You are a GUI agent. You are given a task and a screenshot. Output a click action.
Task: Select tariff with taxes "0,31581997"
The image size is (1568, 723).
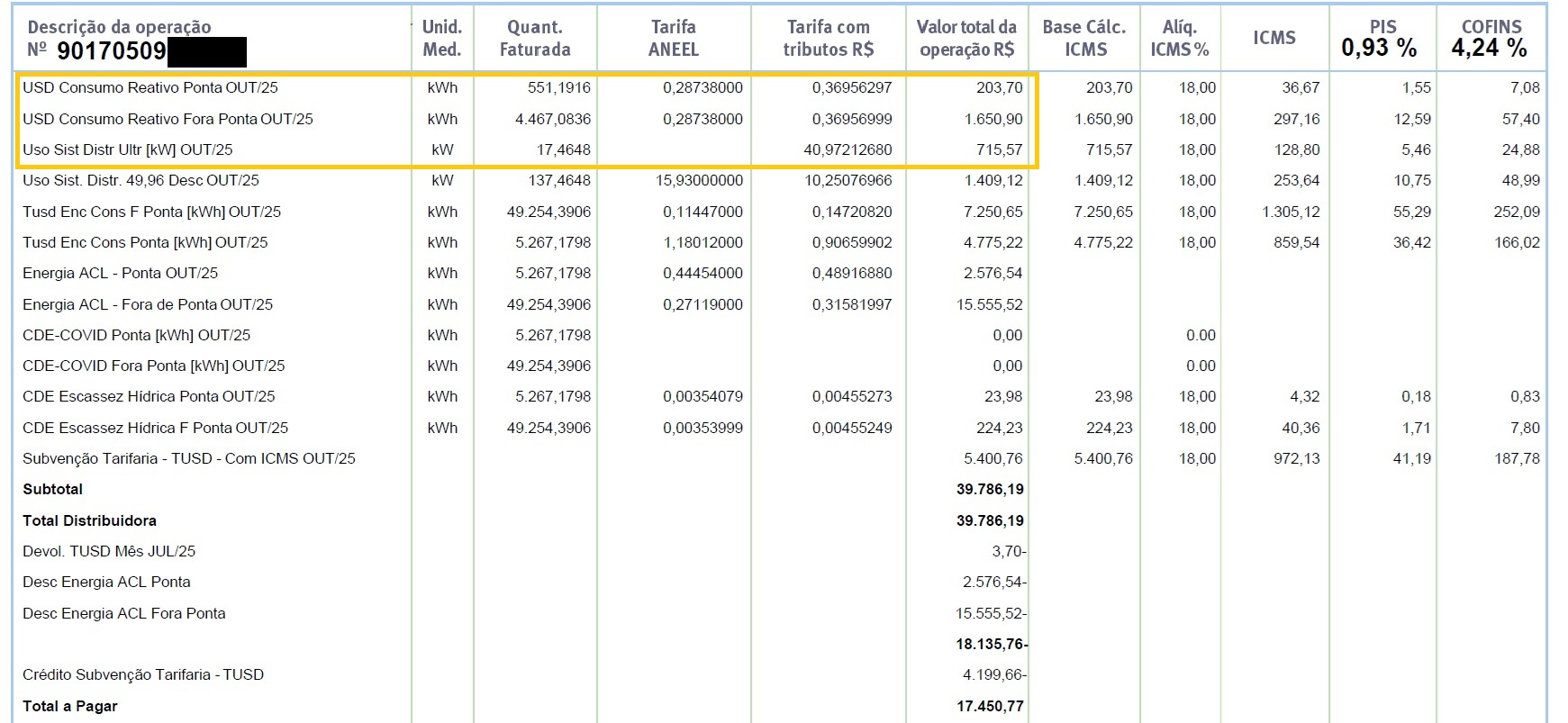[852, 304]
